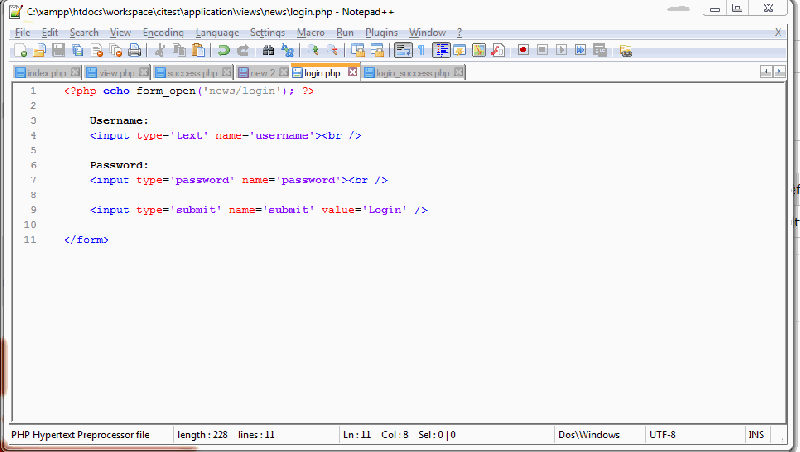Click 'Dos\Windows' in the status bar
Viewport: 800px width, 452px height.
pos(589,435)
